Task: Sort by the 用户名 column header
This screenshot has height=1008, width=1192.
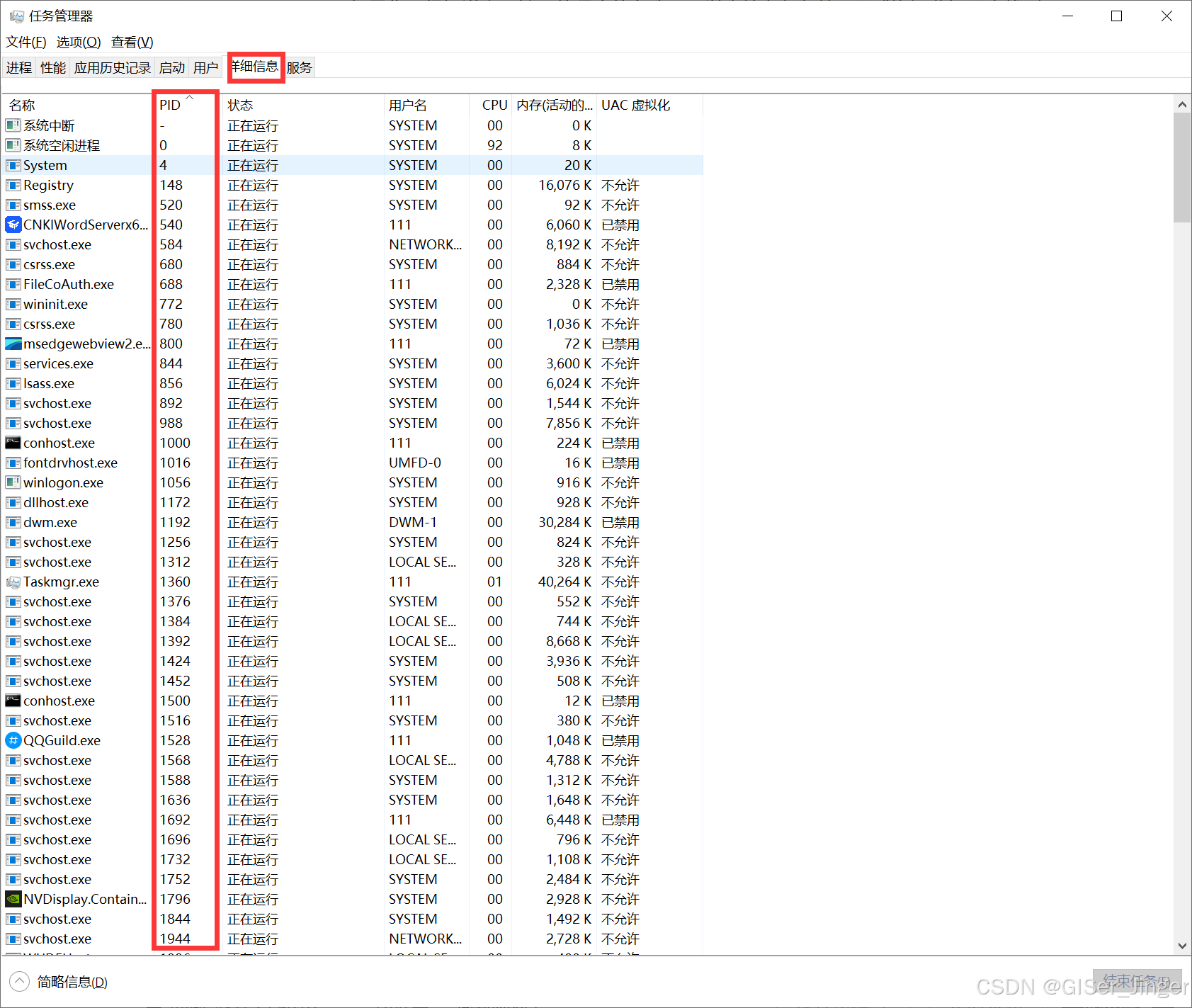Action: pos(408,105)
